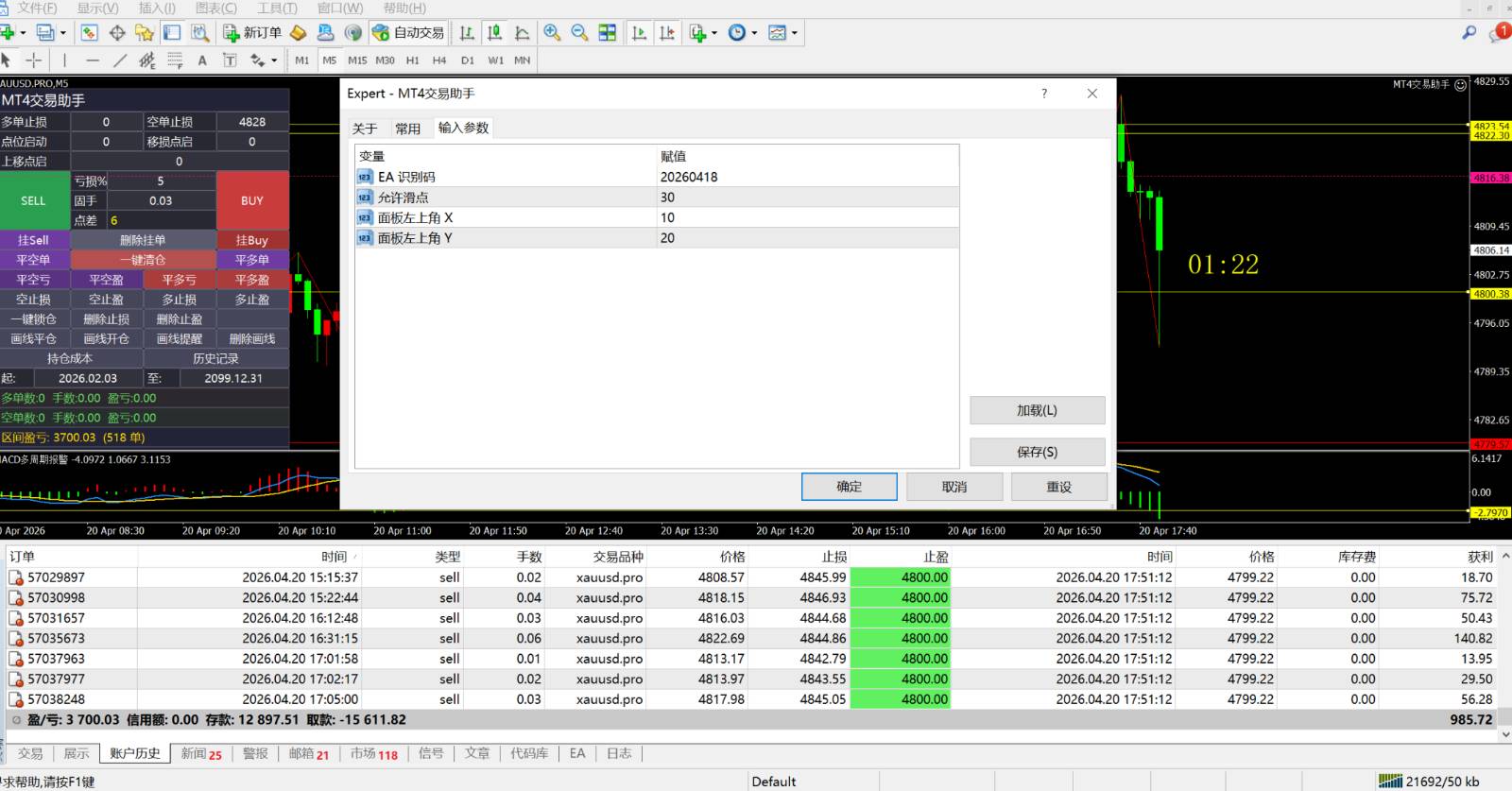Screen dimensions: 1512x791
Task: Click the Zoom In magnifier icon
Action: click(x=552, y=33)
